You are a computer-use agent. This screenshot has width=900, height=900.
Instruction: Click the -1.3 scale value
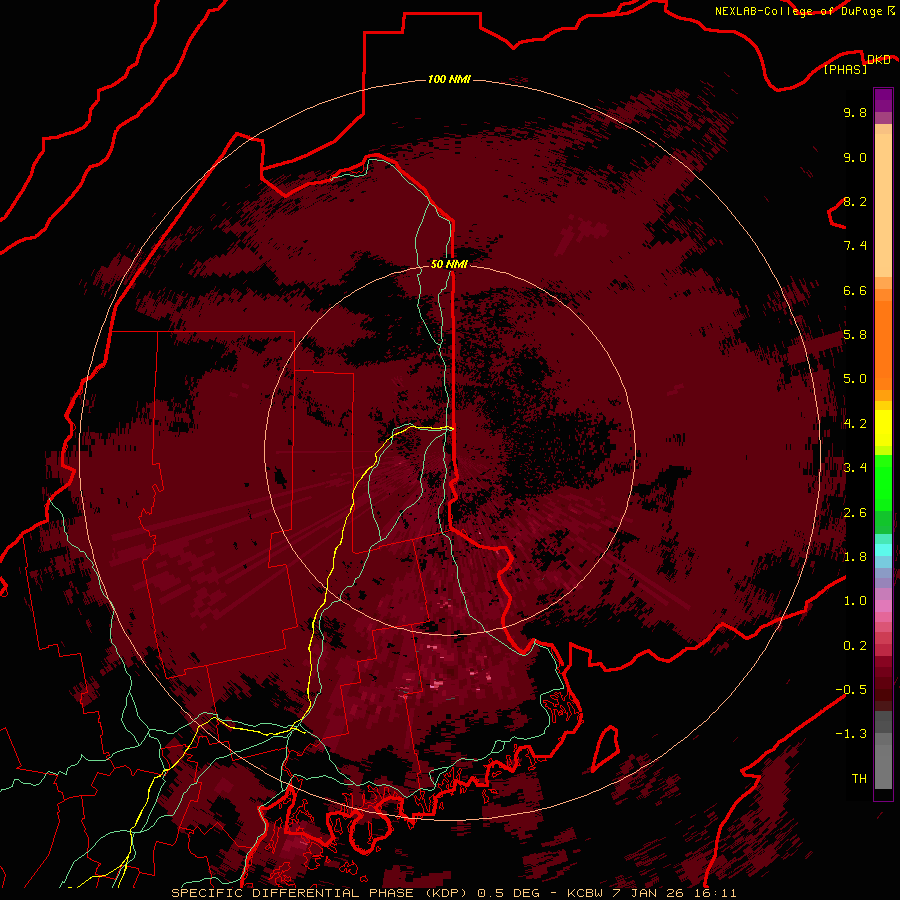851,734
